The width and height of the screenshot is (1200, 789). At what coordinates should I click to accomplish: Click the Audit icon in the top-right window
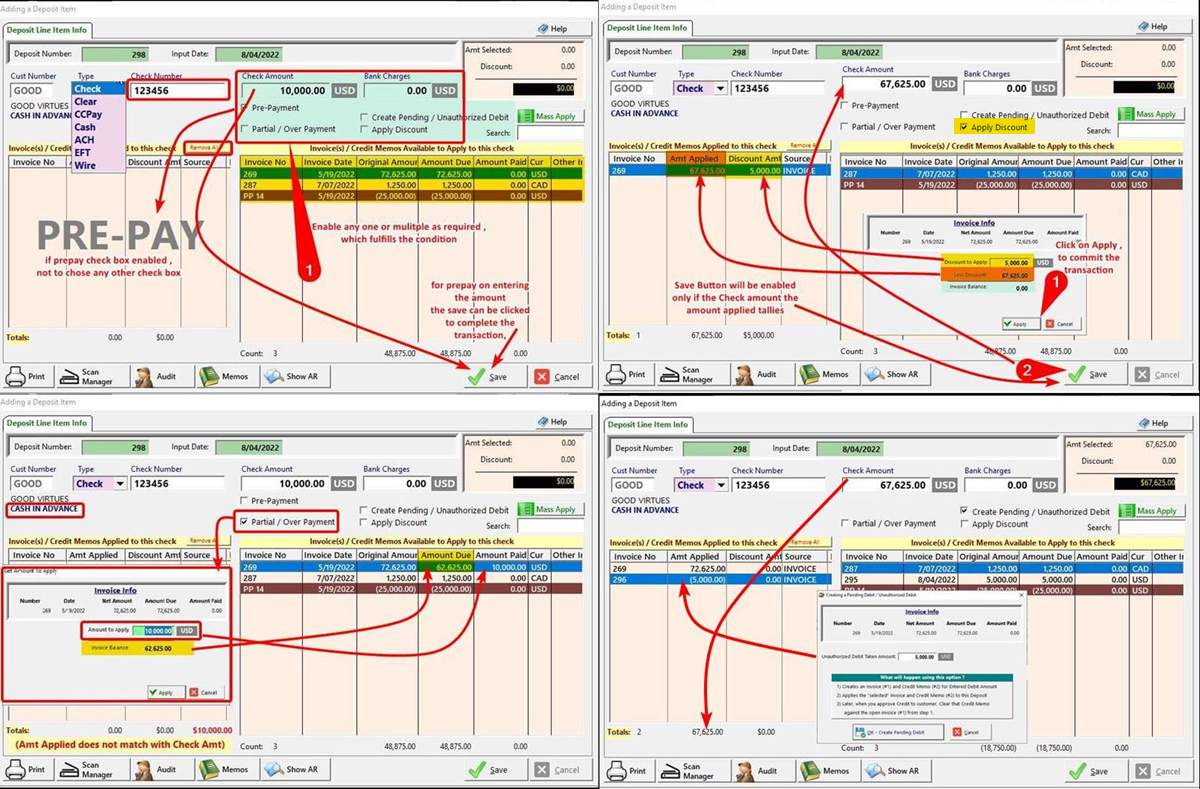[x=743, y=374]
